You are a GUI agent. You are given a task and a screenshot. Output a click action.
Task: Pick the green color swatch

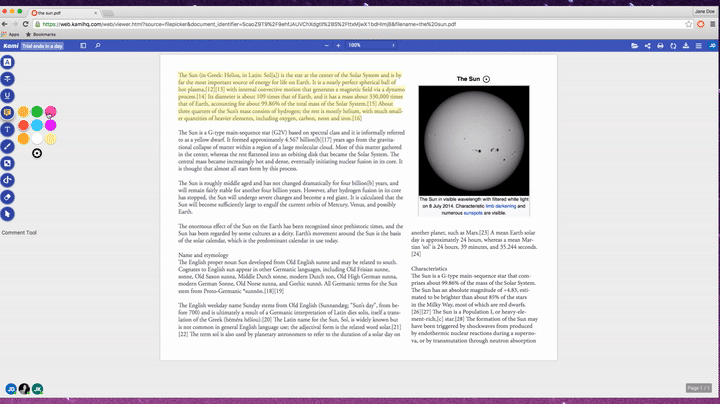(37, 112)
